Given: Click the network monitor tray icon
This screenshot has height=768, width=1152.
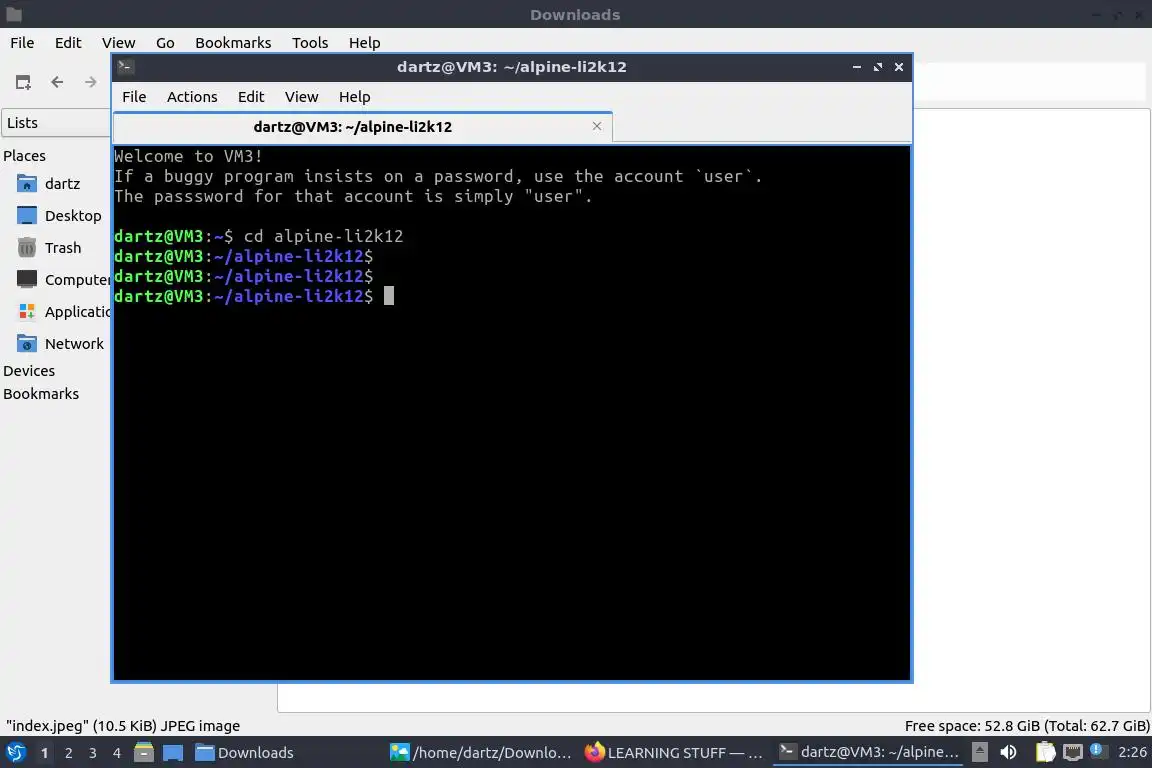Looking at the screenshot, I should 1073,752.
